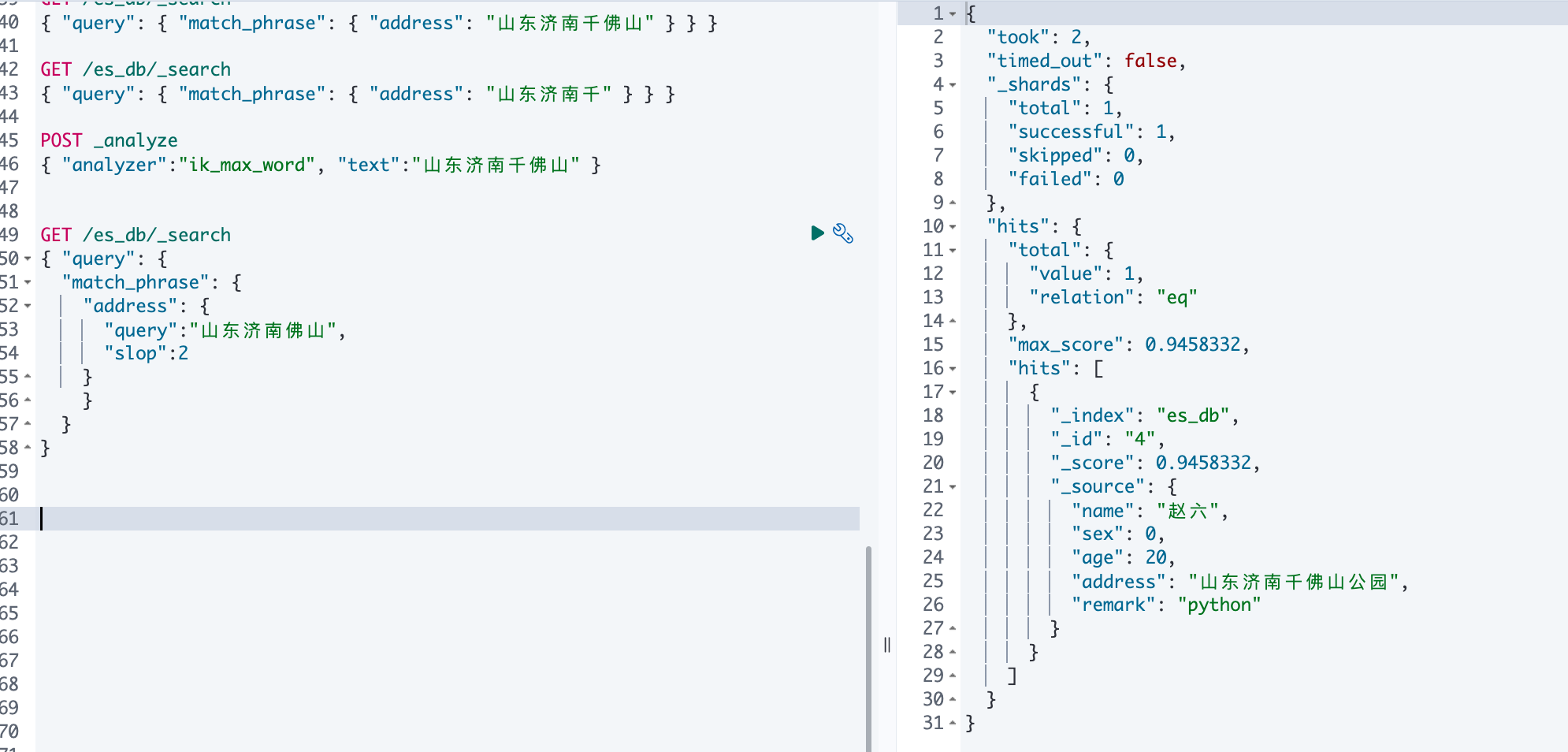Click the "POST _analyze" request line
The image size is (1568, 752).
[109, 140]
